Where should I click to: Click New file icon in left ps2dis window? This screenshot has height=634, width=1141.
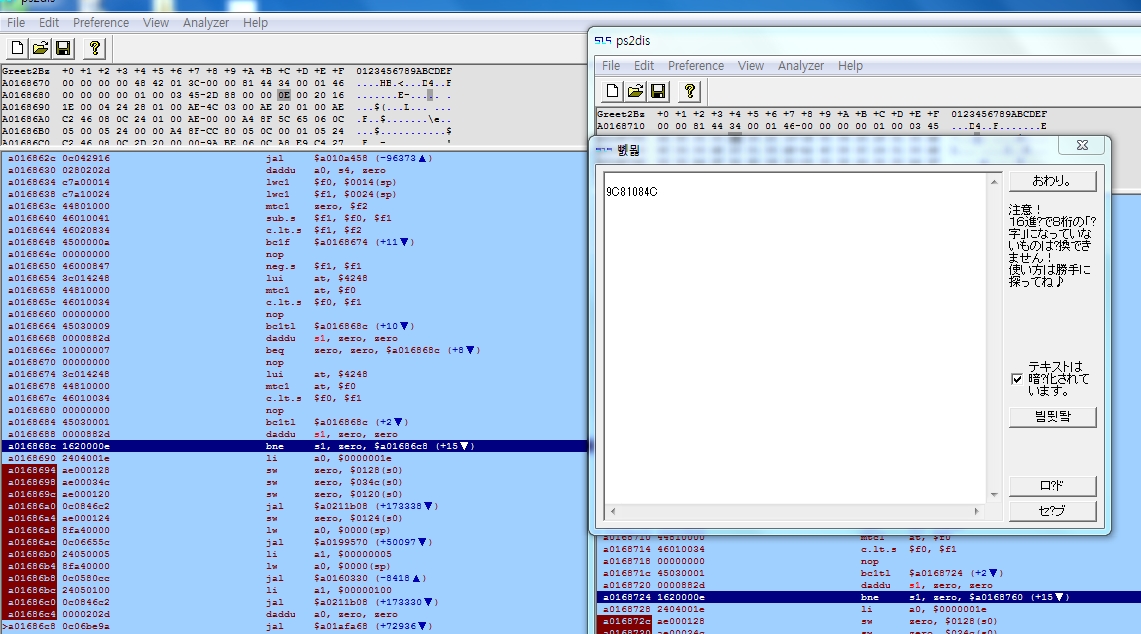17,49
